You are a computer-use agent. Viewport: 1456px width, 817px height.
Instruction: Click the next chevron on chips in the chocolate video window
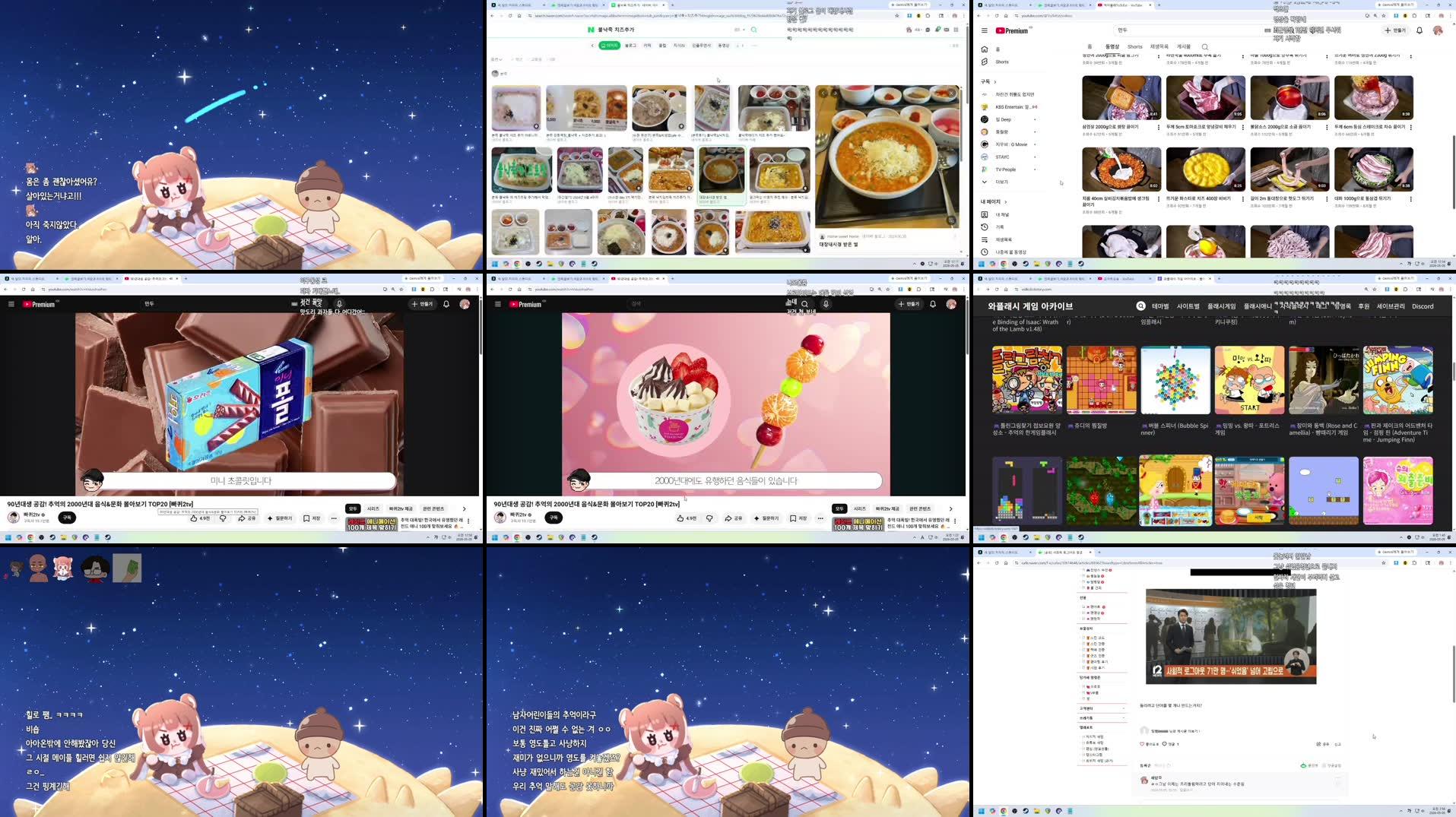[x=464, y=508]
